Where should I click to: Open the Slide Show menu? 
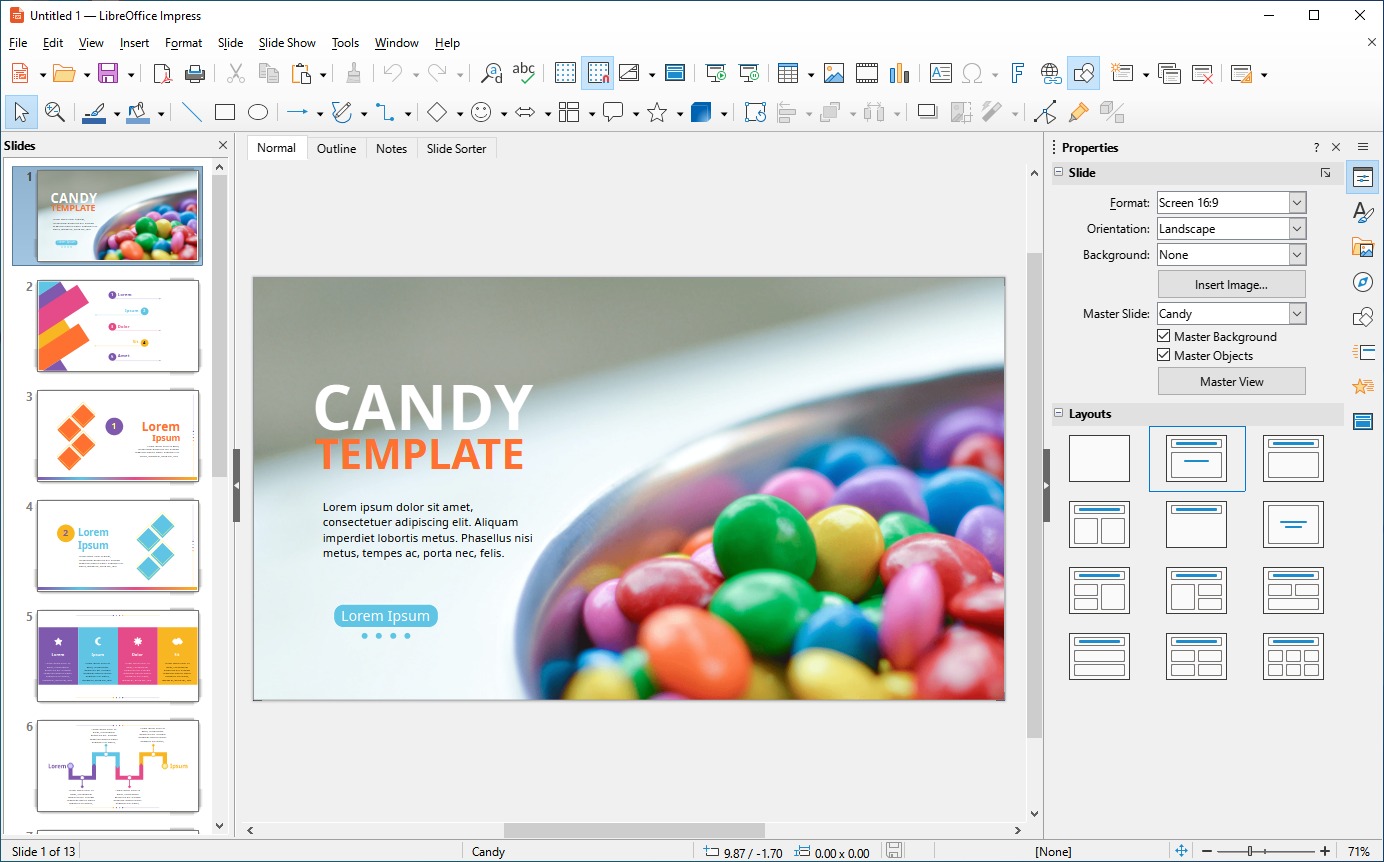click(287, 43)
